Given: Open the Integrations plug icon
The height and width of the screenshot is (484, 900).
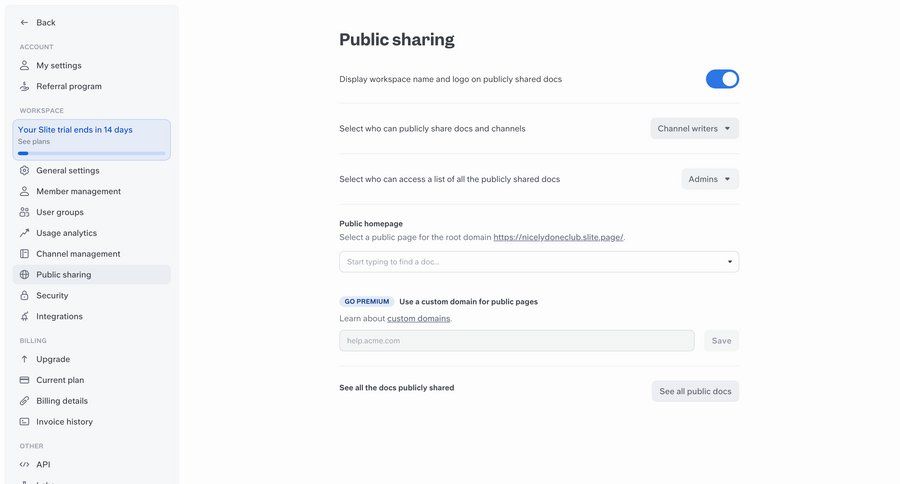Looking at the screenshot, I should coord(25,317).
